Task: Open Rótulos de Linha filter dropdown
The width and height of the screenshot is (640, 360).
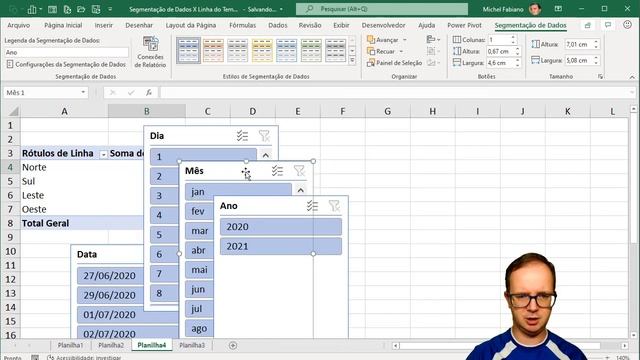Action: click(103, 154)
